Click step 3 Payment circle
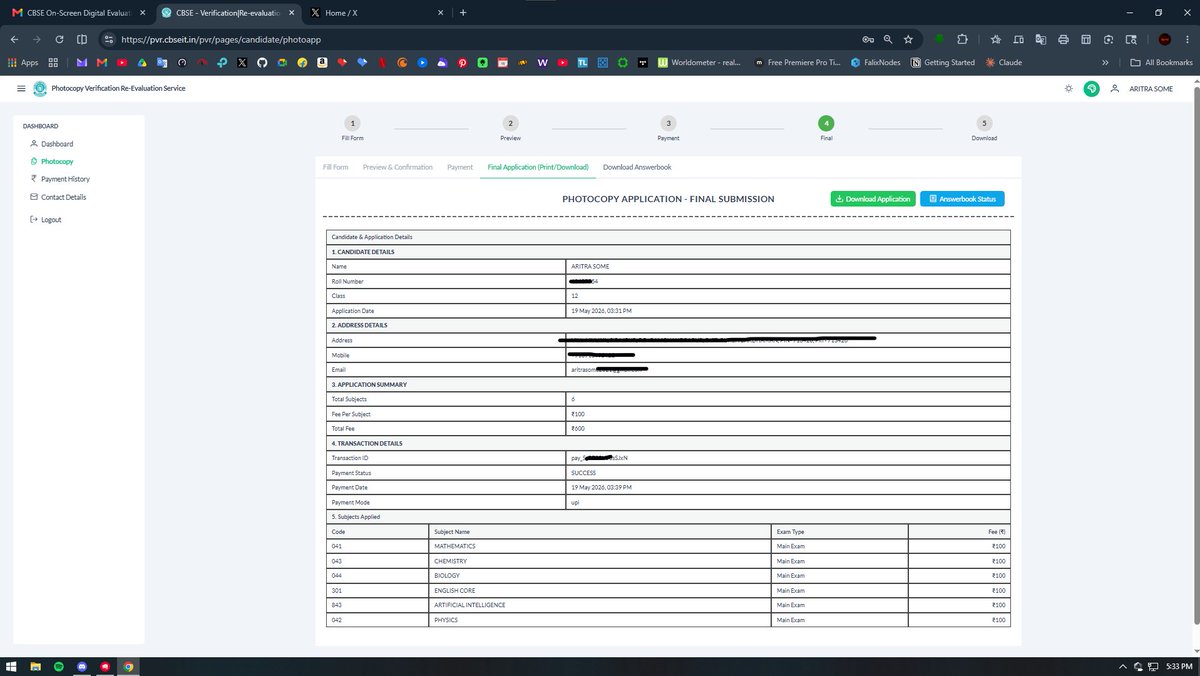The height and width of the screenshot is (676, 1200). coord(668,123)
